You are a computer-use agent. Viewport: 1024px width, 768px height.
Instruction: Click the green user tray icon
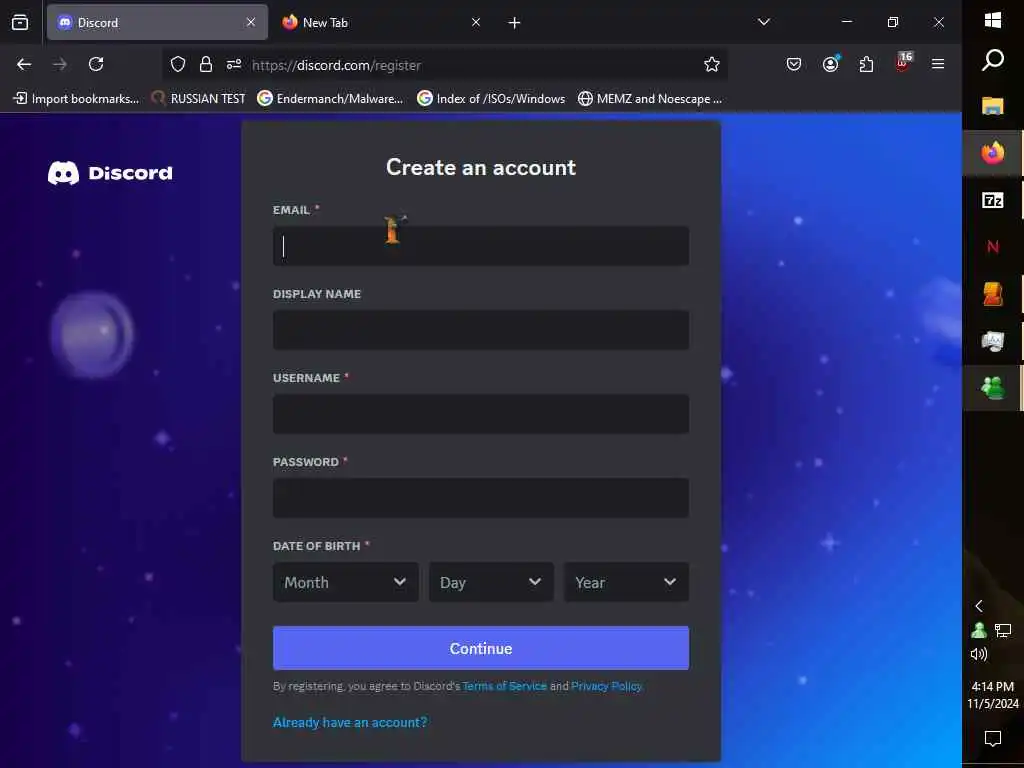pyautogui.click(x=979, y=630)
